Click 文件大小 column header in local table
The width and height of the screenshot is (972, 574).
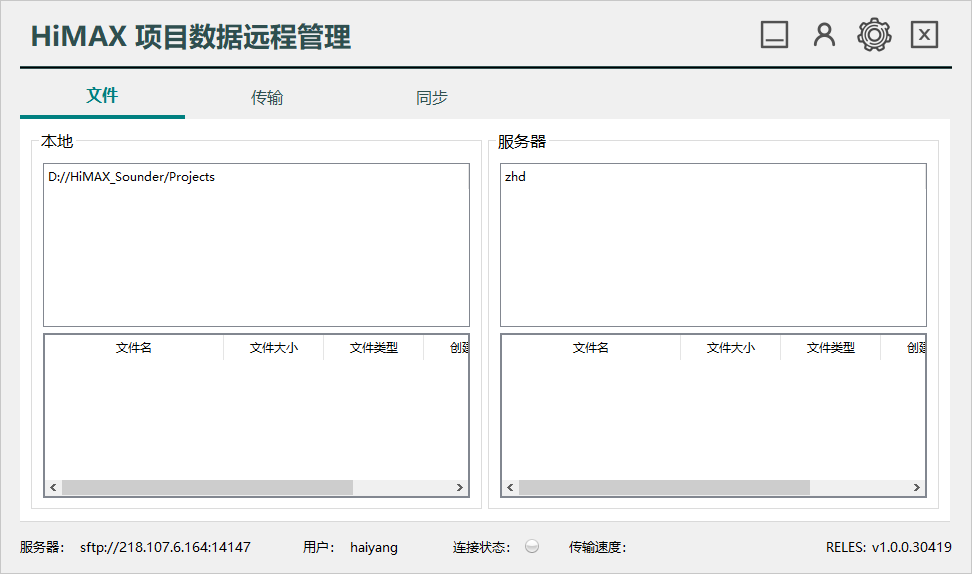tap(273, 348)
